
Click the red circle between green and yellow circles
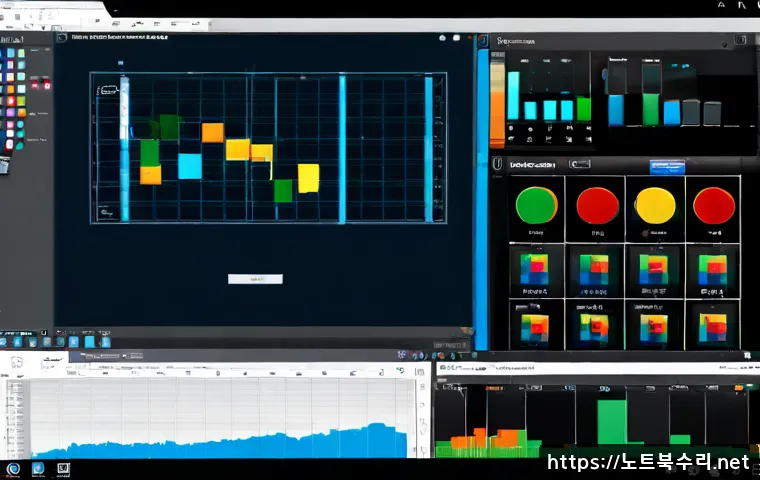click(x=597, y=206)
